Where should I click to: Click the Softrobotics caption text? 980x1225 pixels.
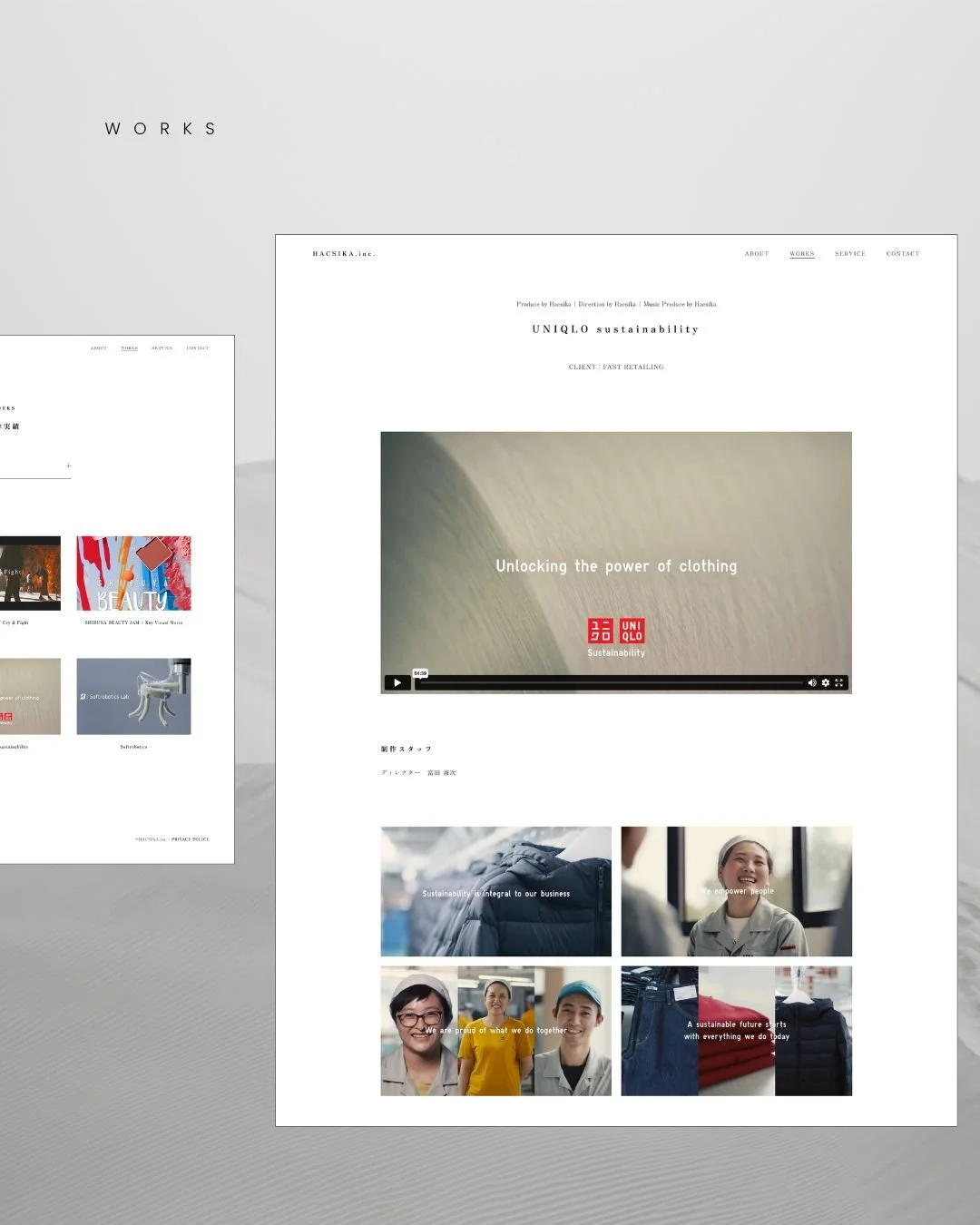[x=133, y=747]
